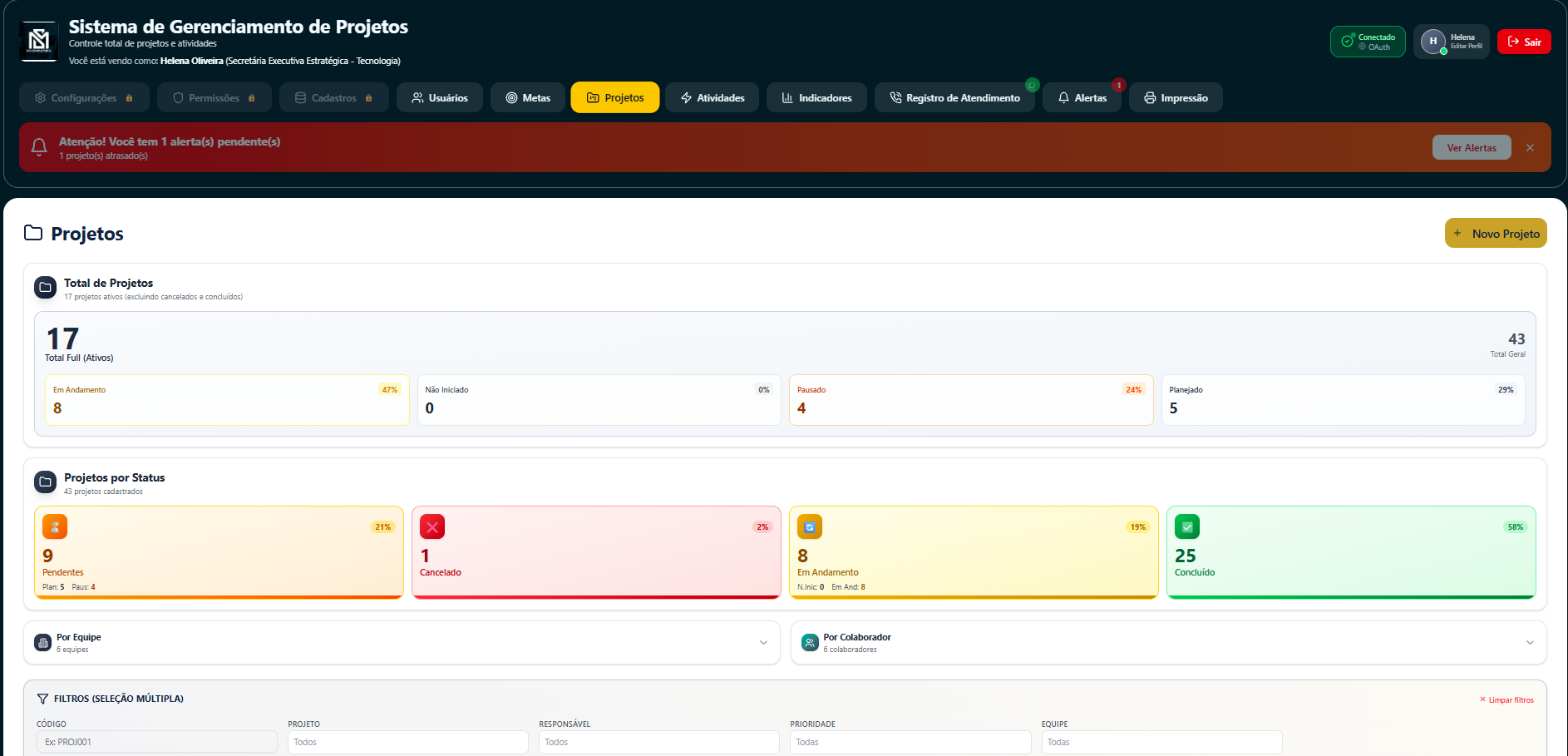Image resolution: width=1568 pixels, height=756 pixels.
Task: Click the red X Cancelado icon
Action: pyautogui.click(x=432, y=526)
